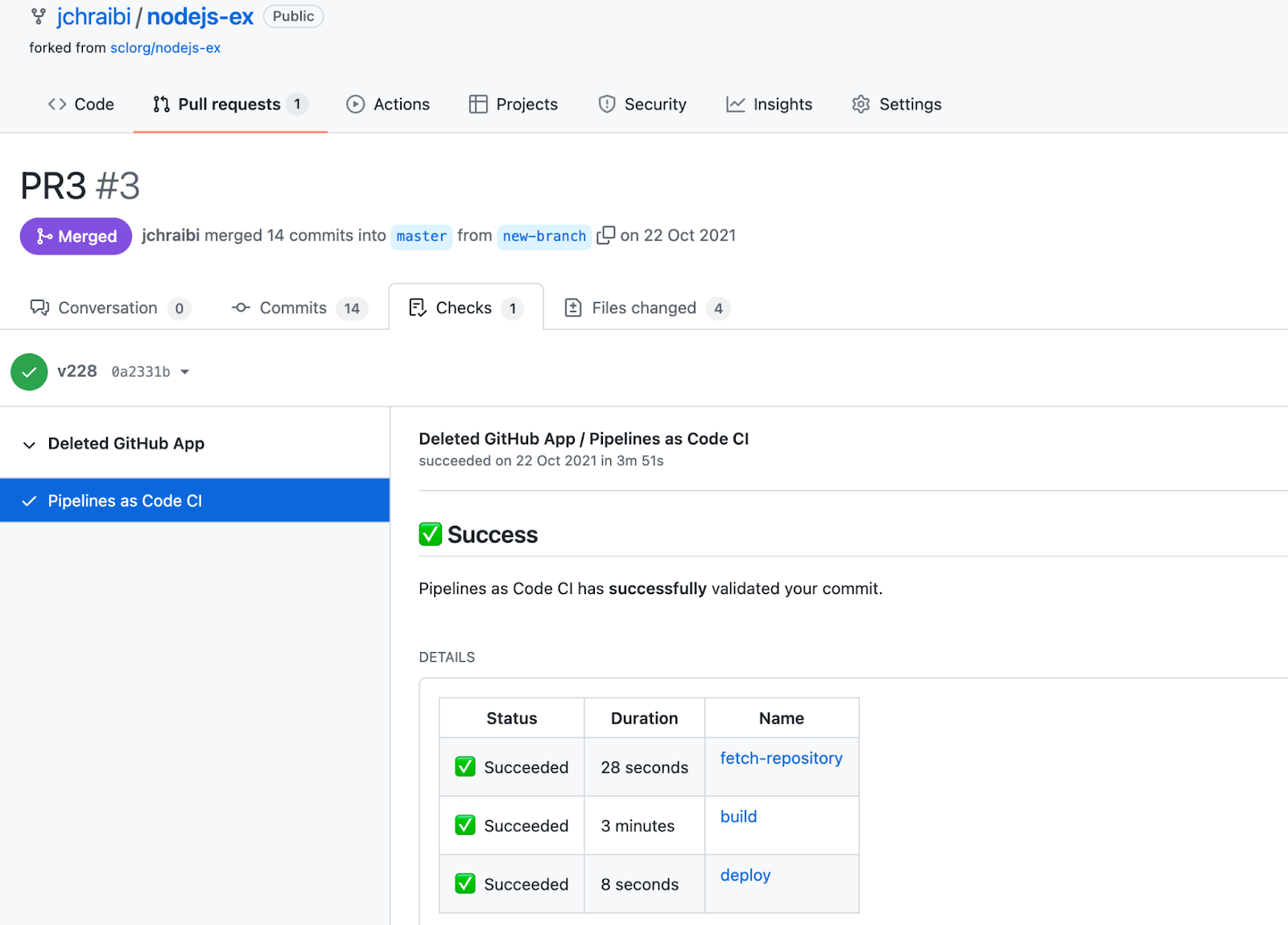Open Actions via its play circle icon
Image resolution: width=1288 pixels, height=925 pixels.
coord(355,104)
